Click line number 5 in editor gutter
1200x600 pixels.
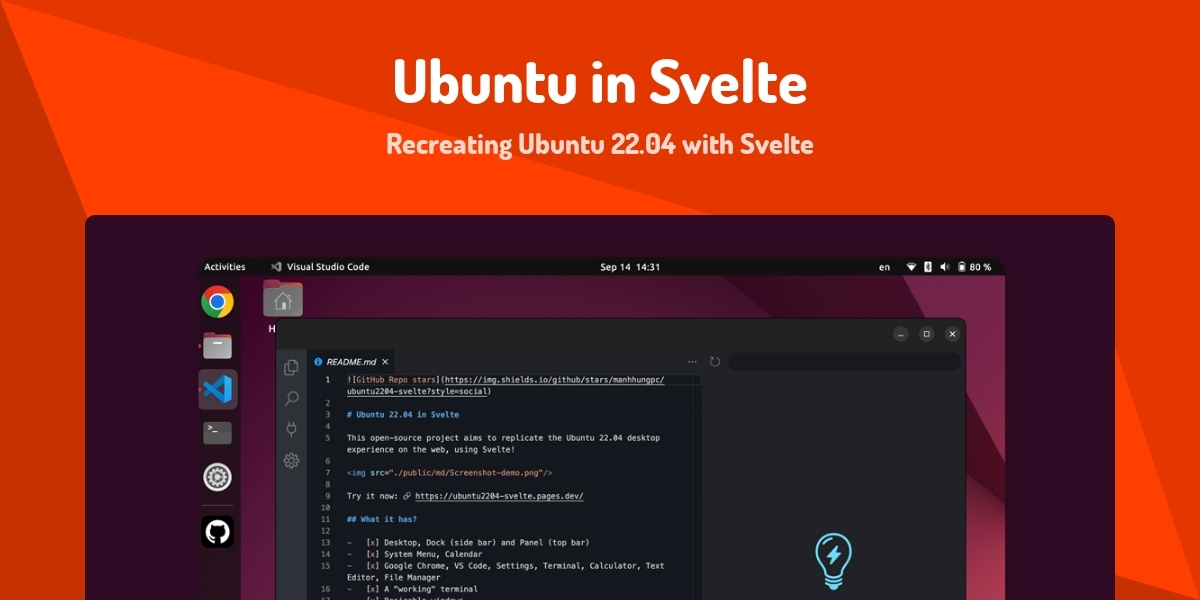pyautogui.click(x=327, y=438)
